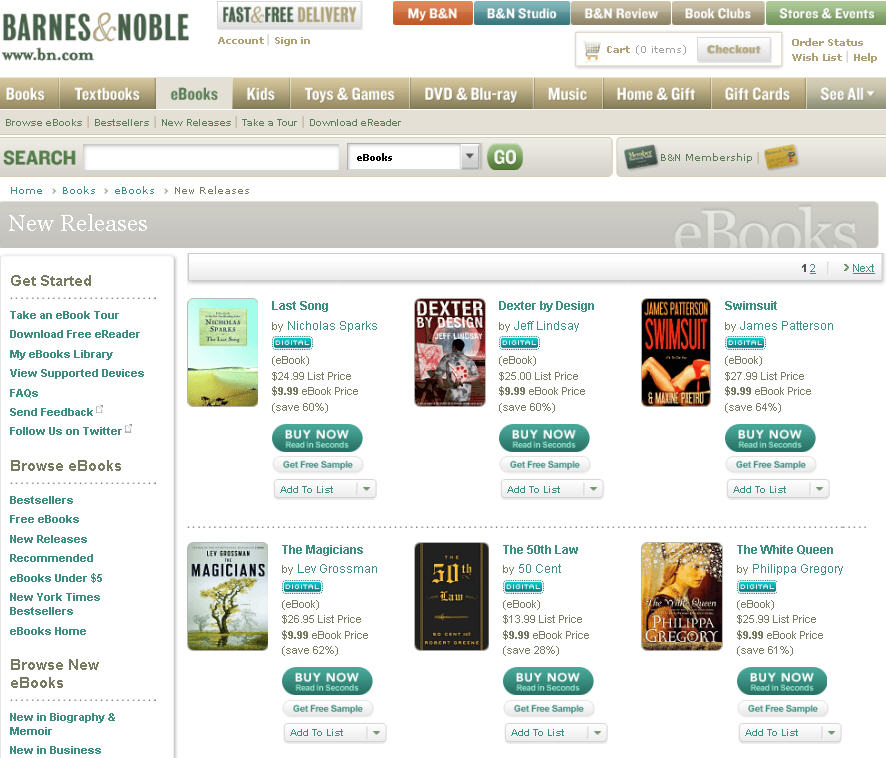The height and width of the screenshot is (758, 886).
Task: Click Download eReader in sub-navigation
Action: pos(355,123)
